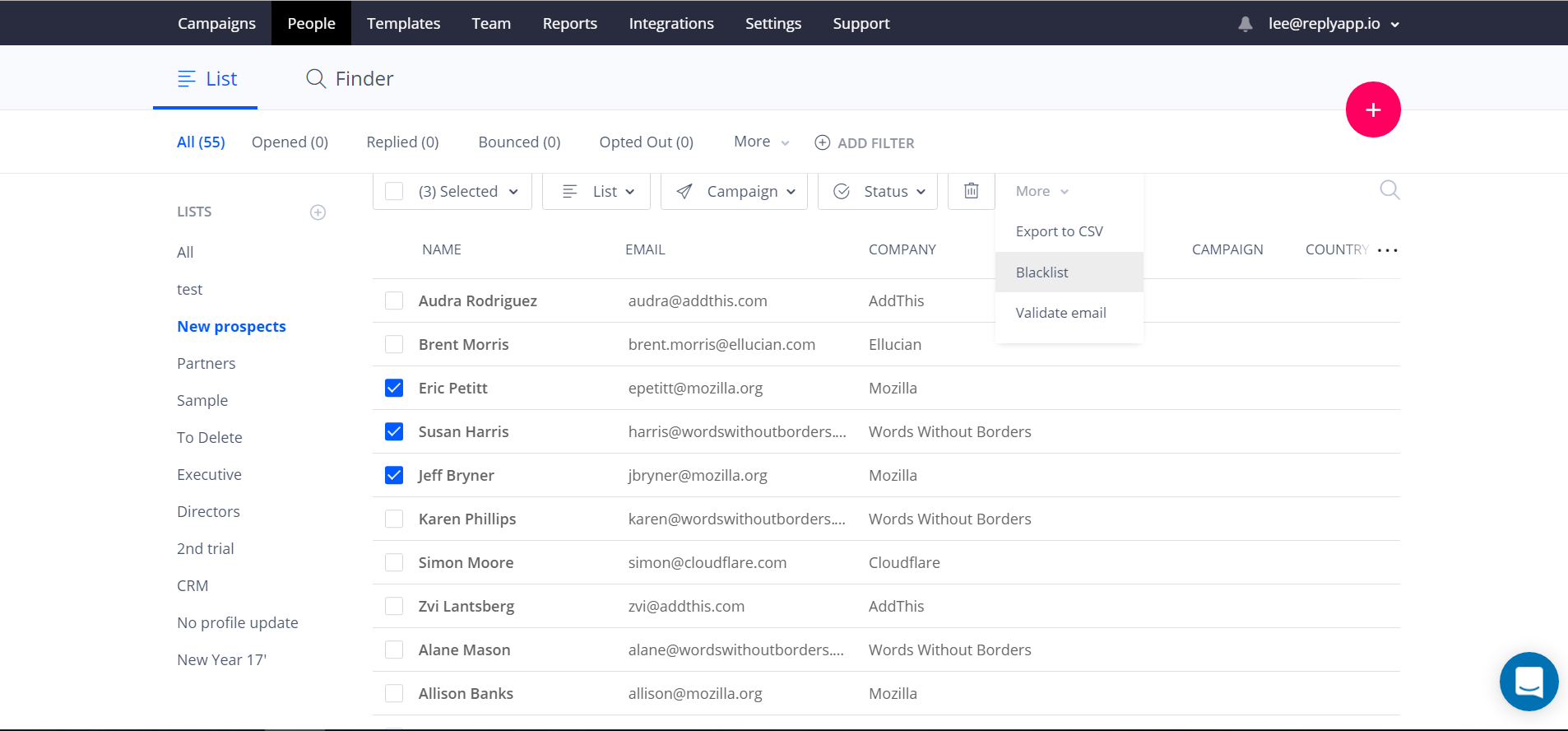This screenshot has width=1568, height=731.
Task: Click the pink add person plus button
Action: (1373, 109)
